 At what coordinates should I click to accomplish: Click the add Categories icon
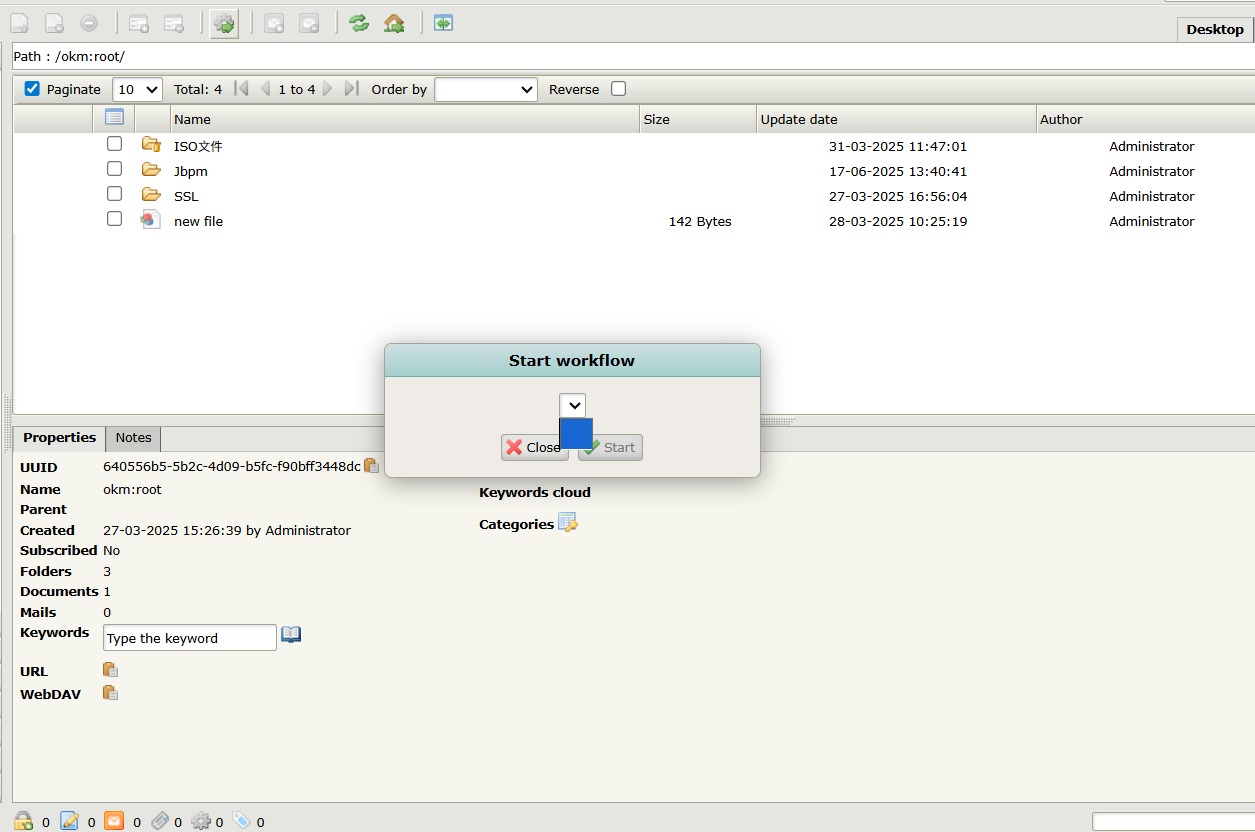[x=567, y=523]
